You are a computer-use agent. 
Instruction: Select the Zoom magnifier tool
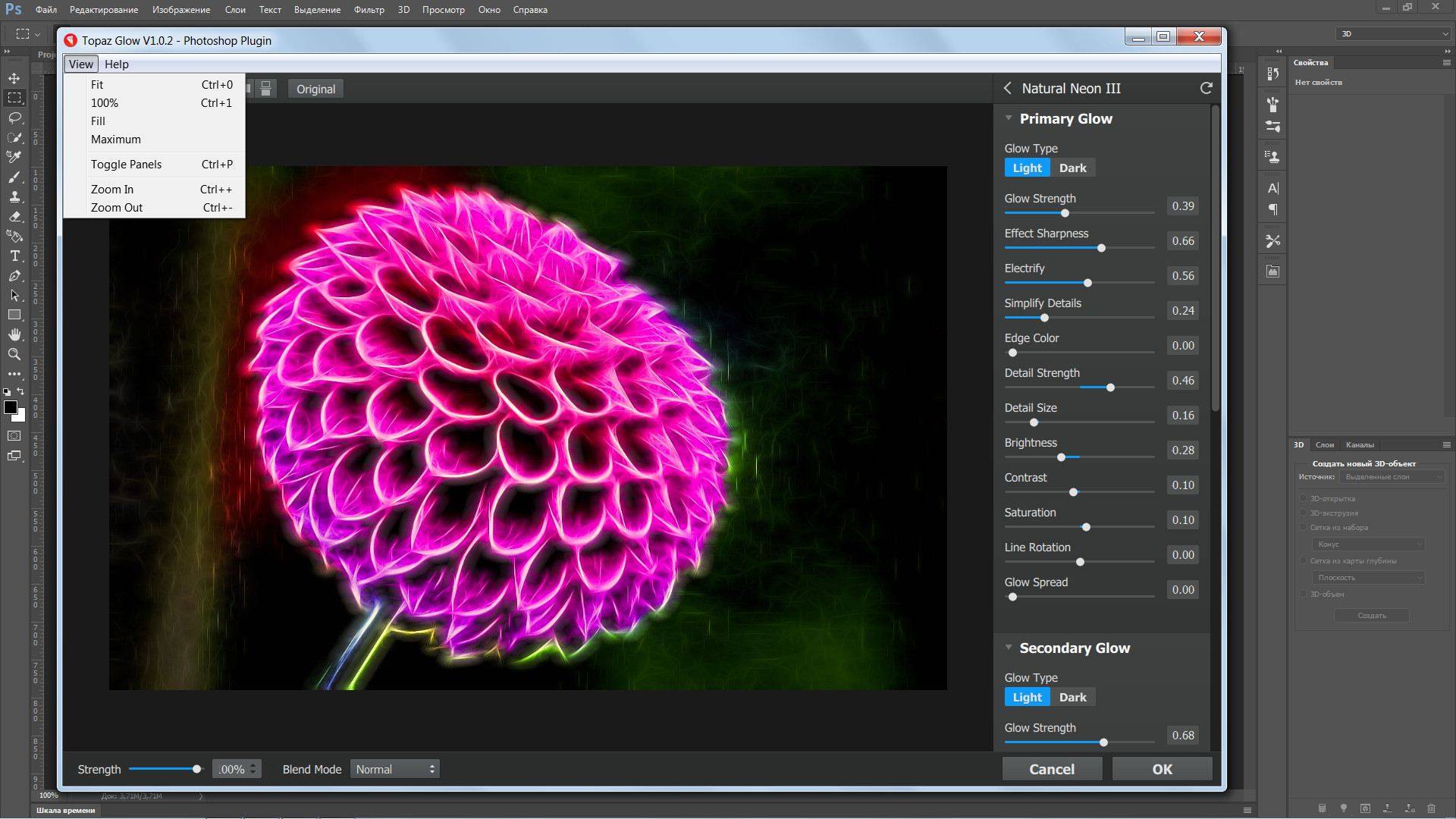pyautogui.click(x=14, y=354)
